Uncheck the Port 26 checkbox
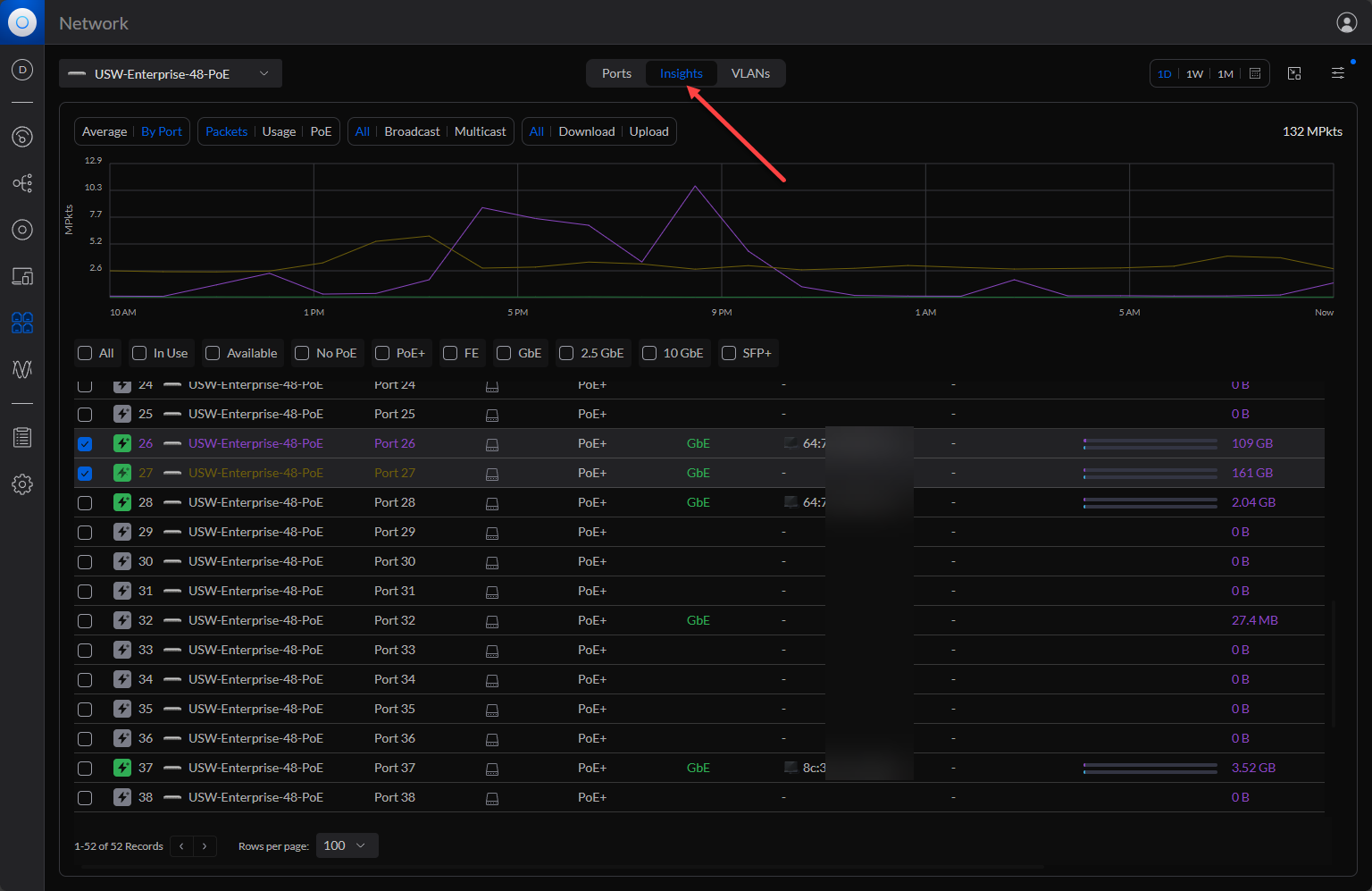Screen dimensions: 1372x891 tap(85, 444)
